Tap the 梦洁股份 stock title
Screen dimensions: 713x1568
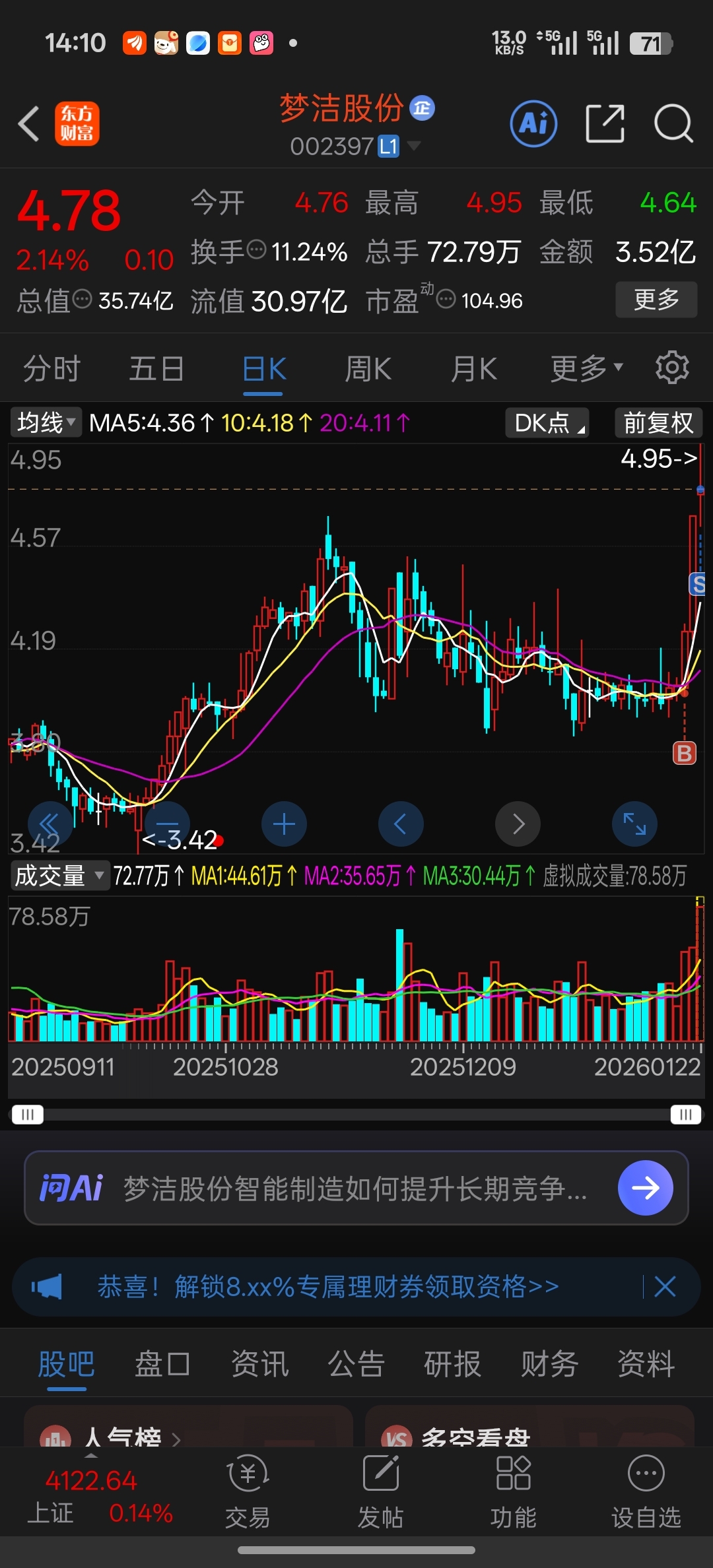341,108
